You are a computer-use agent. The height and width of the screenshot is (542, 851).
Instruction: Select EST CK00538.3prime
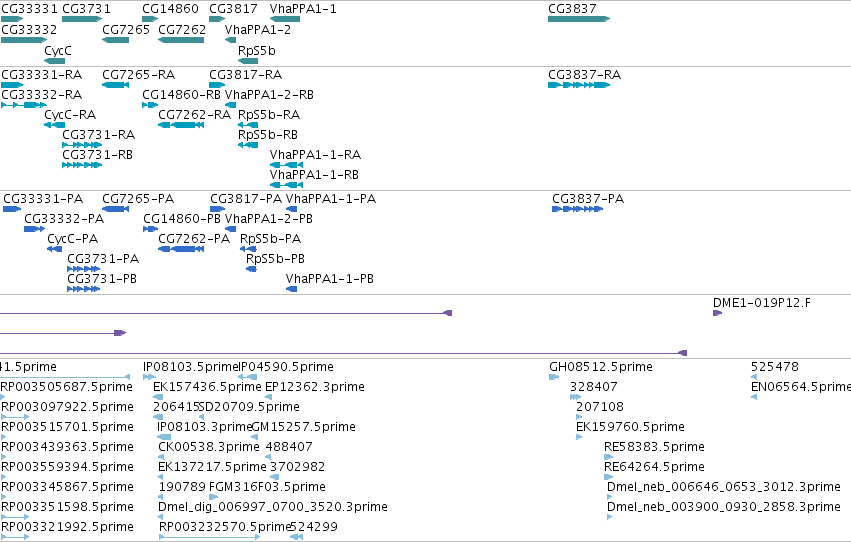[x=209, y=447]
